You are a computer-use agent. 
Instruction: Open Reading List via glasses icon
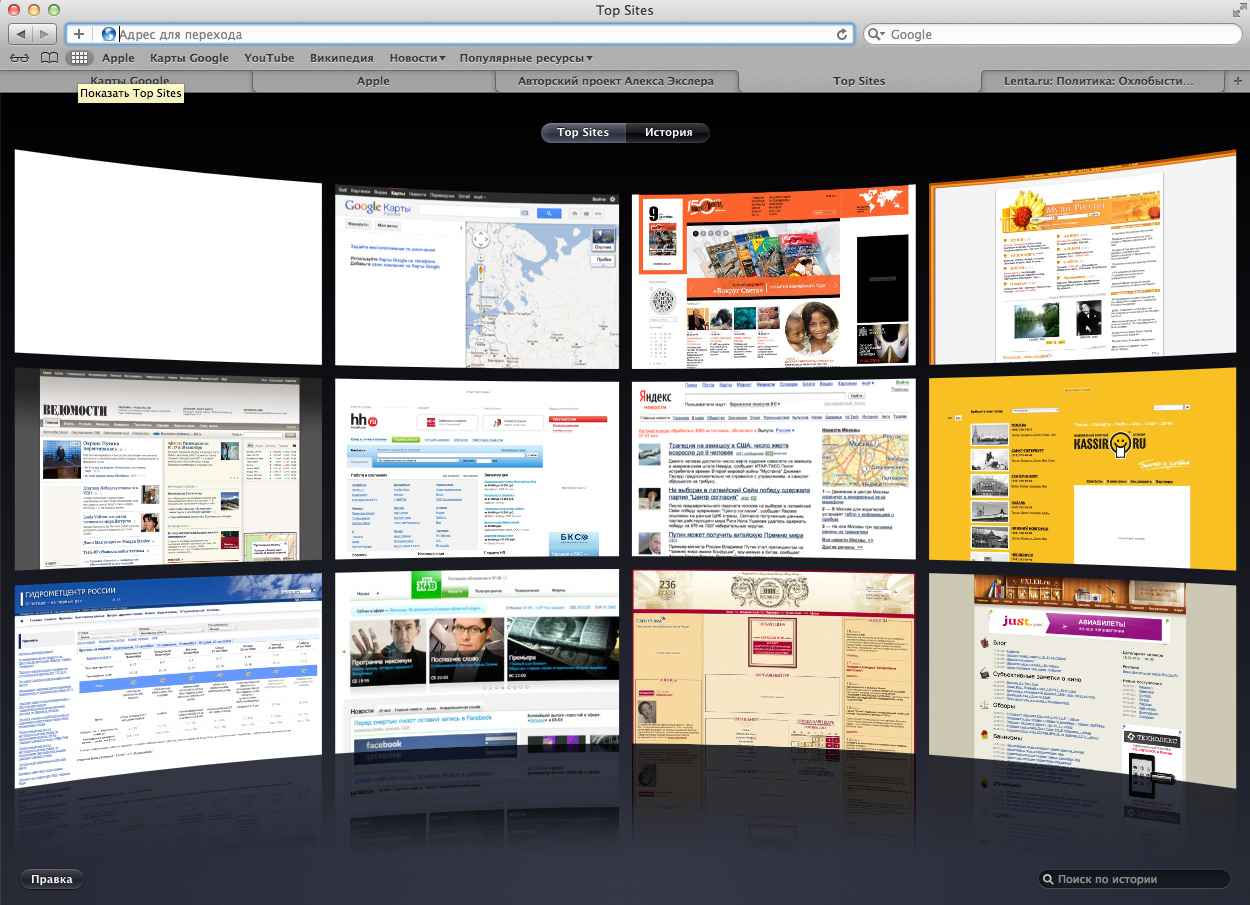pos(19,58)
